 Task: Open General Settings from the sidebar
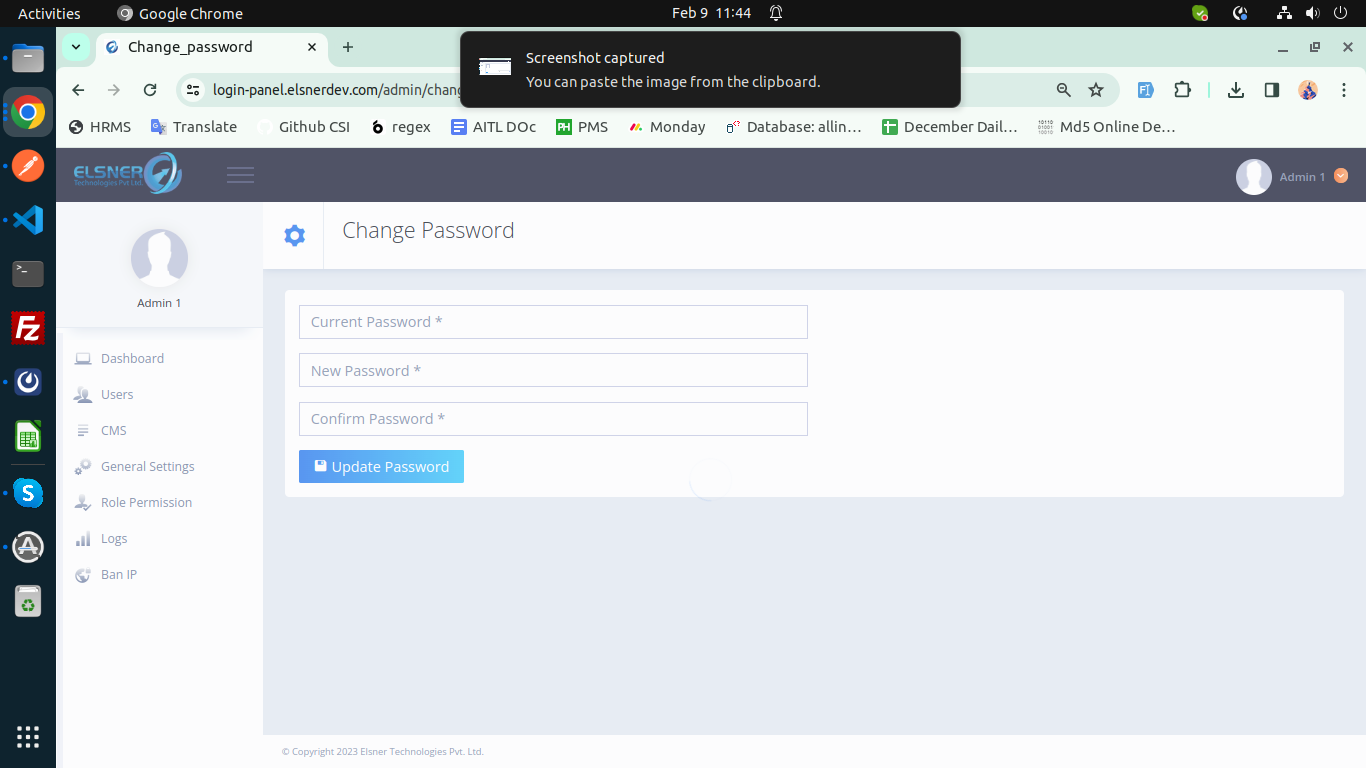pos(146,466)
